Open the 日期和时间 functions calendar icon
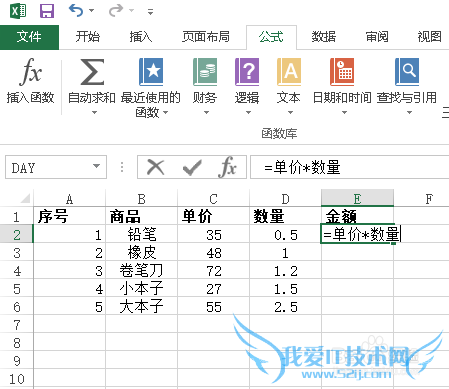 [342, 72]
